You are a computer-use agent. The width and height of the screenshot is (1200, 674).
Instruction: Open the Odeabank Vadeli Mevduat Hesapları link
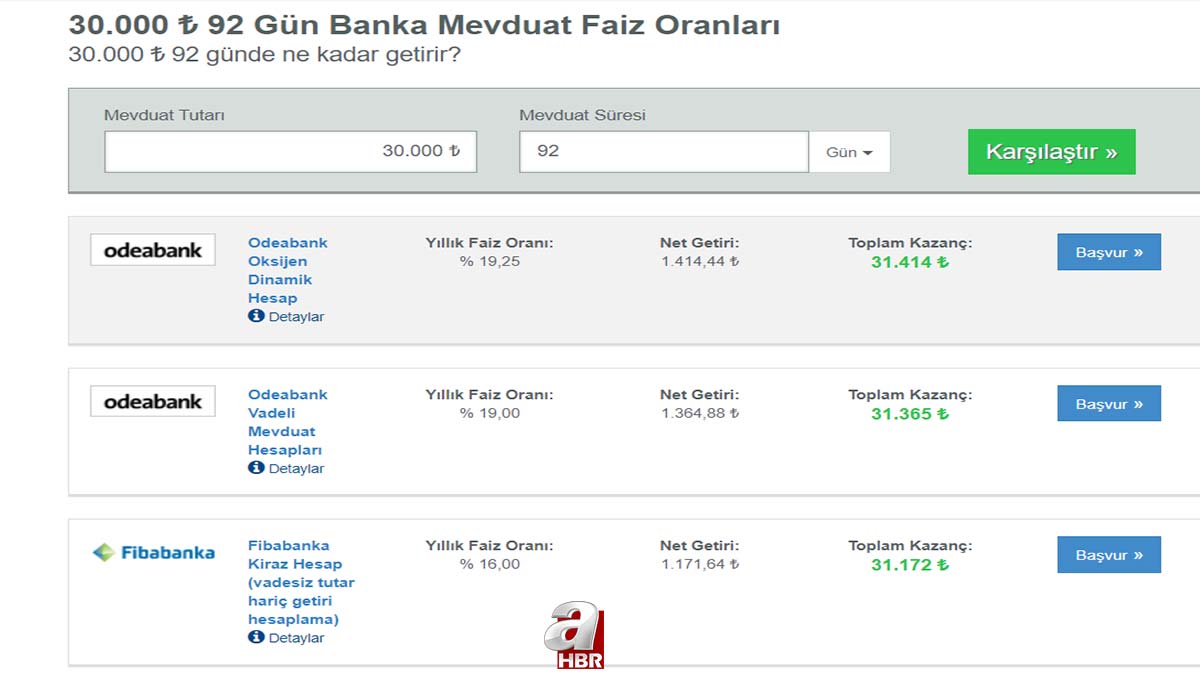tap(287, 422)
